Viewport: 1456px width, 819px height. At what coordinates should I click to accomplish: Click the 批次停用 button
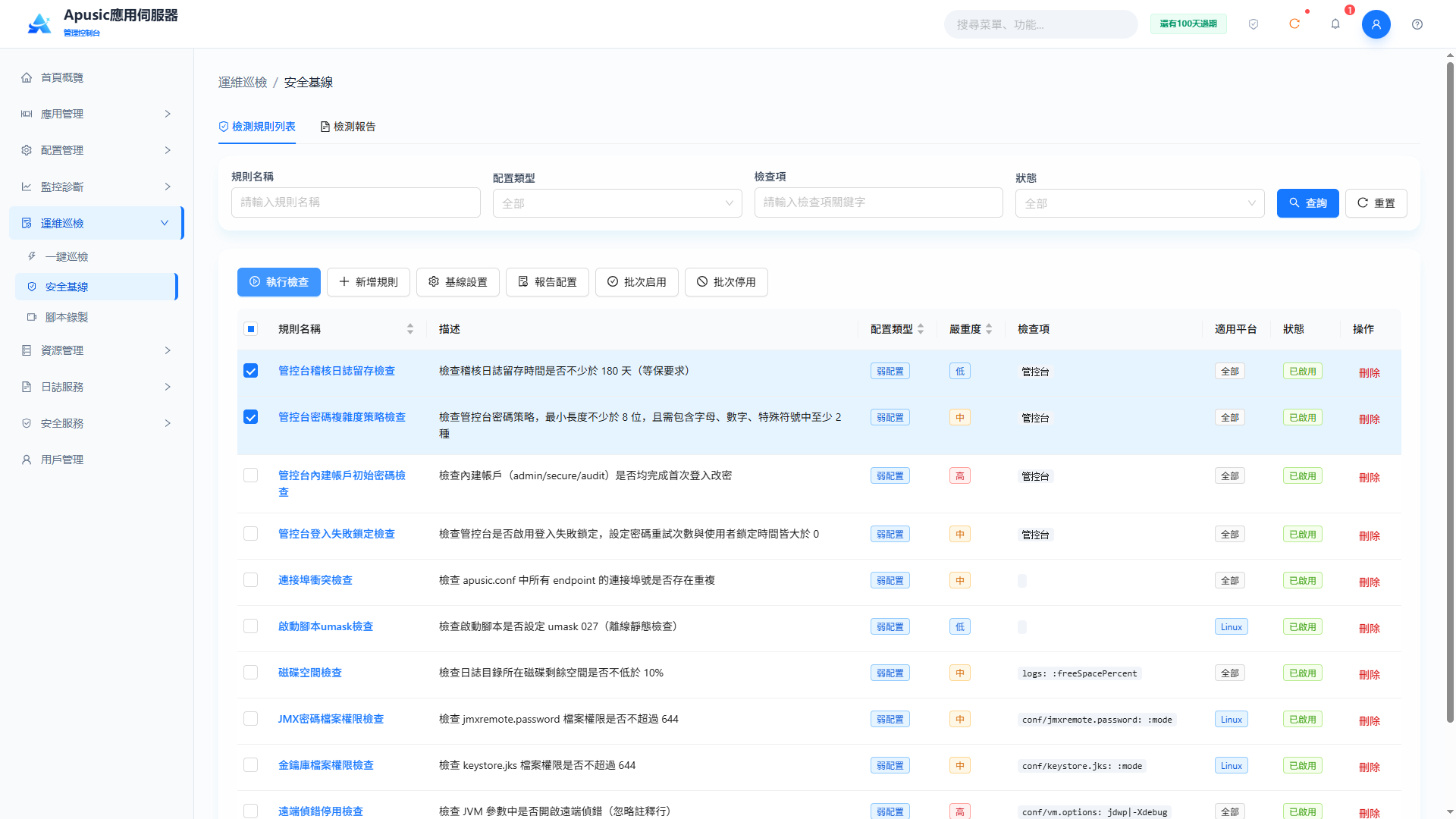point(726,282)
